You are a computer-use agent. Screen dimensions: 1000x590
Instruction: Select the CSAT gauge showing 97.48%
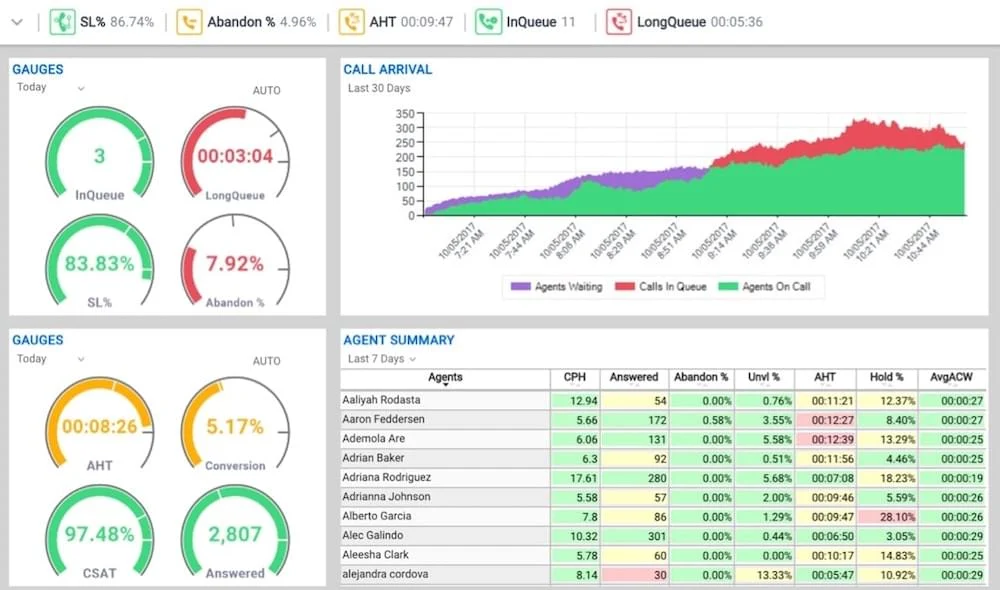tap(99, 533)
